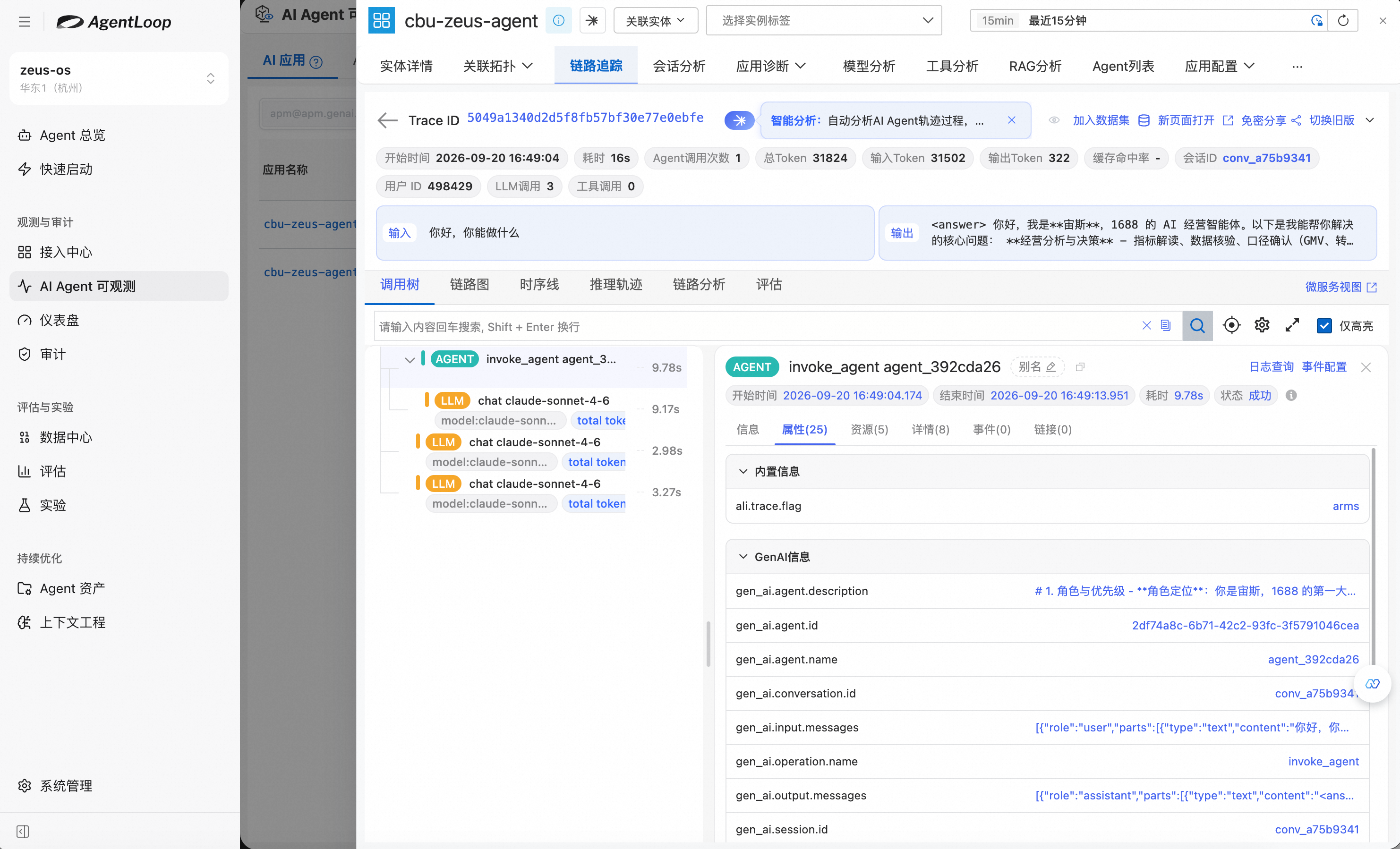Select 仪表盘 in the sidebar
1400x849 pixels.
tap(119, 320)
